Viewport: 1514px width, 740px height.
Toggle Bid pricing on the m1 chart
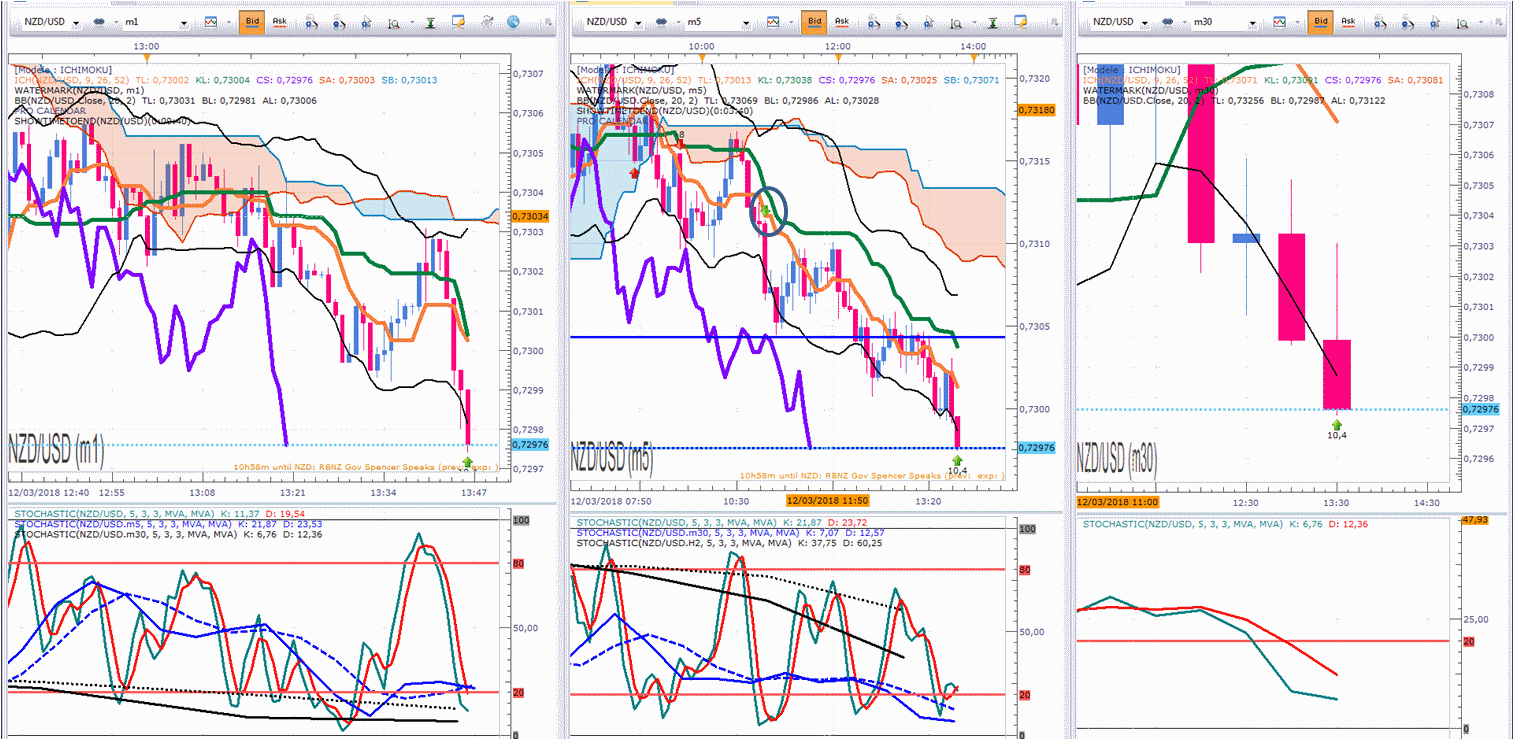coord(252,21)
